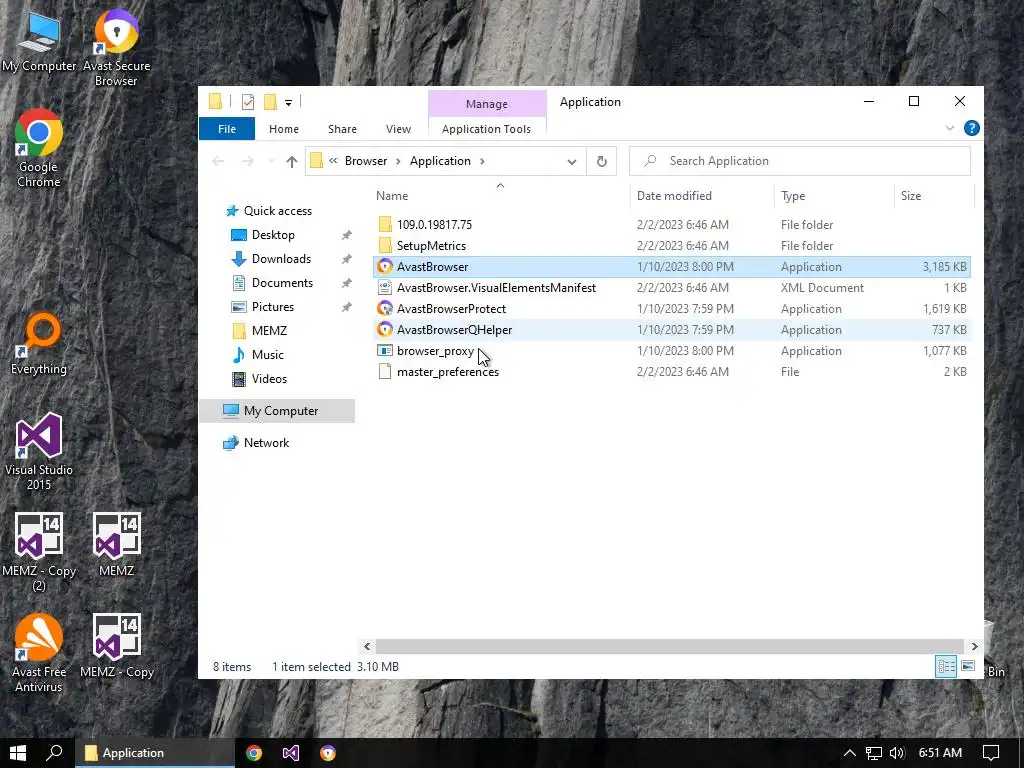
Task: Open Network in navigation pane
Action: [266, 443]
